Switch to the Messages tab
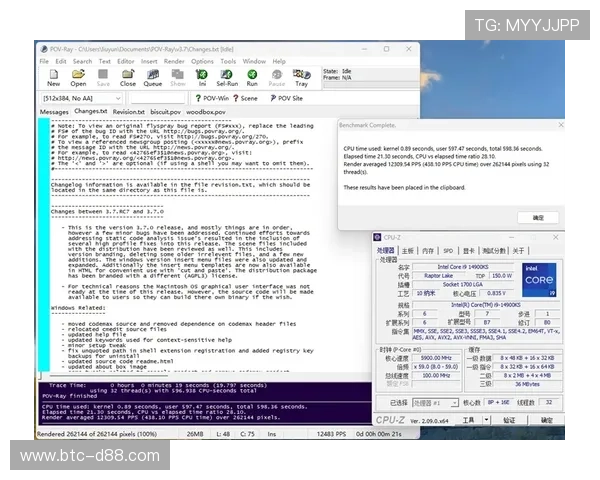This screenshot has height=480, width=600. 54,112
